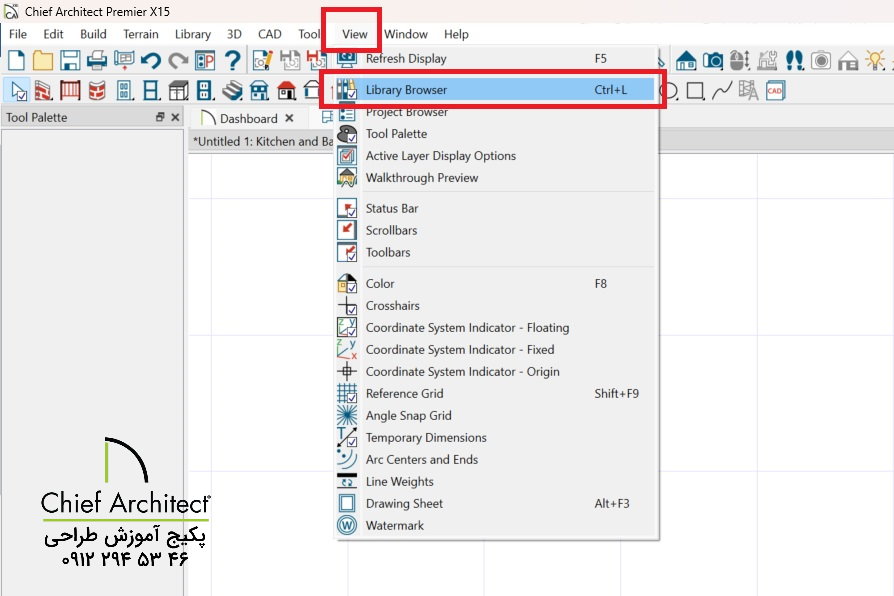The width and height of the screenshot is (894, 596).
Task: Activate the Select Objects arrow tool
Action: pyautogui.click(x=18, y=90)
